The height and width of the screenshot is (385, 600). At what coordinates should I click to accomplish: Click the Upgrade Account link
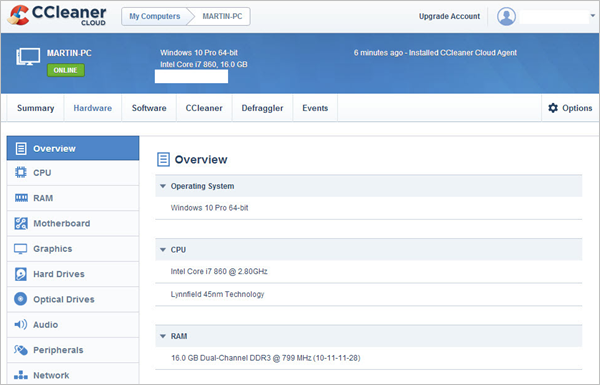click(x=449, y=16)
